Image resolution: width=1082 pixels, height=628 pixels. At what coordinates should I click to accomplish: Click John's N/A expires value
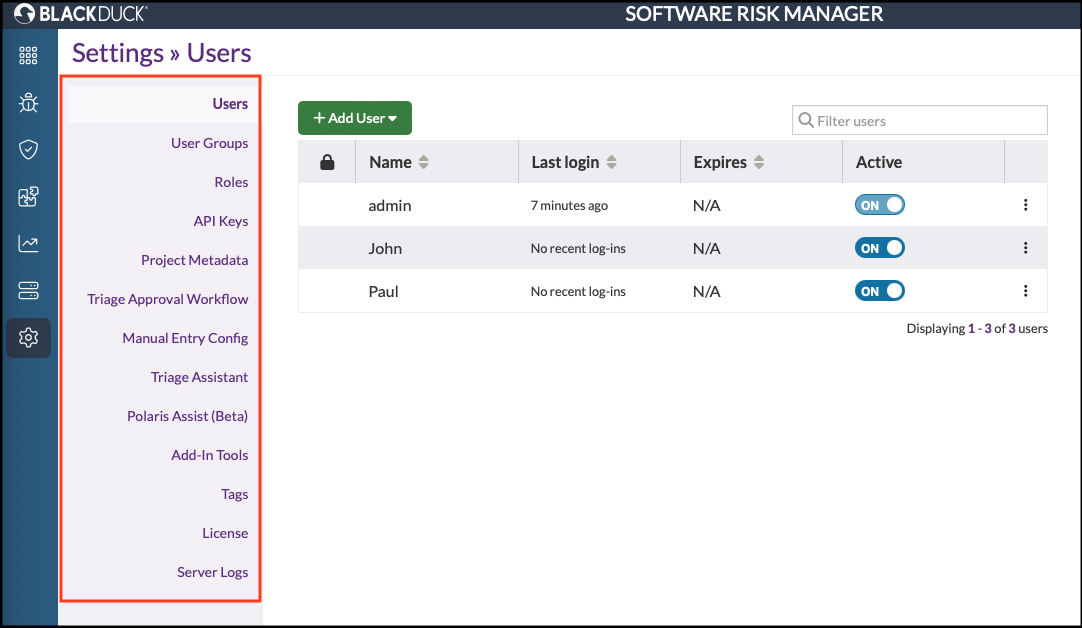click(707, 248)
